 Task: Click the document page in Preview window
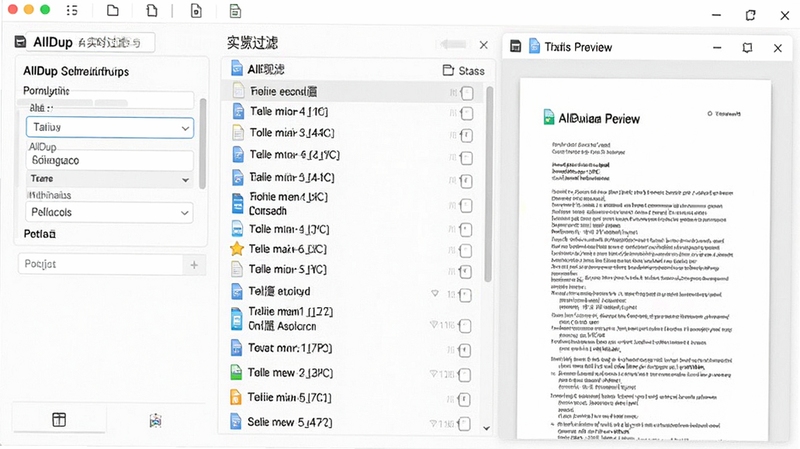coord(645,259)
